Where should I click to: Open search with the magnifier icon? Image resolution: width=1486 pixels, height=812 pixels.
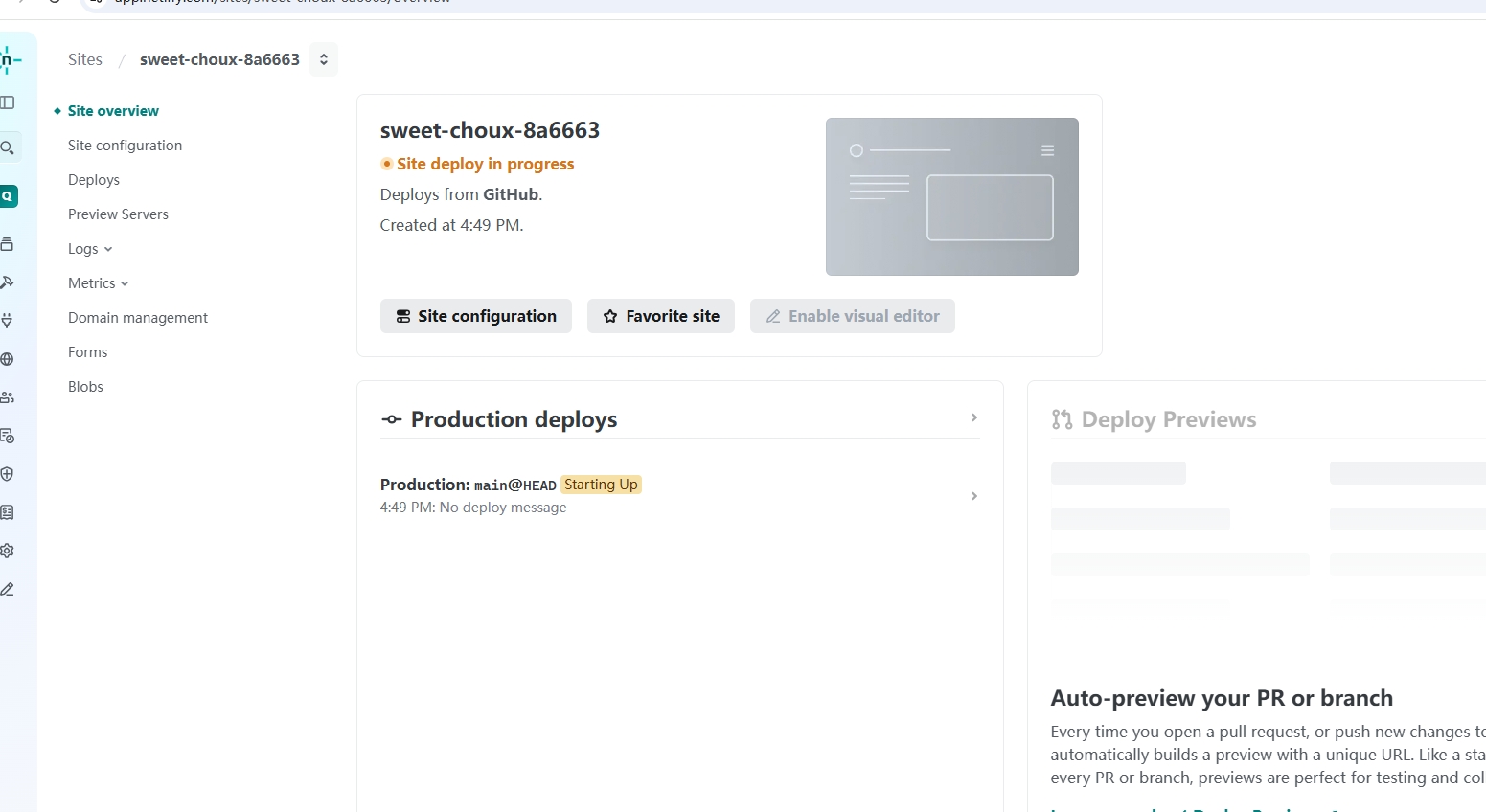point(8,147)
